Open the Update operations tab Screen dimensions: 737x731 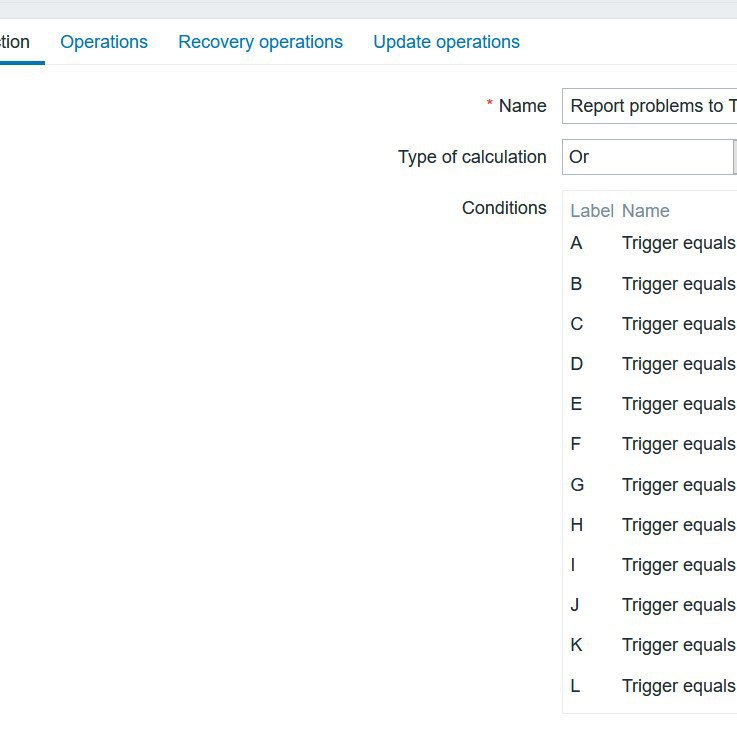point(446,42)
